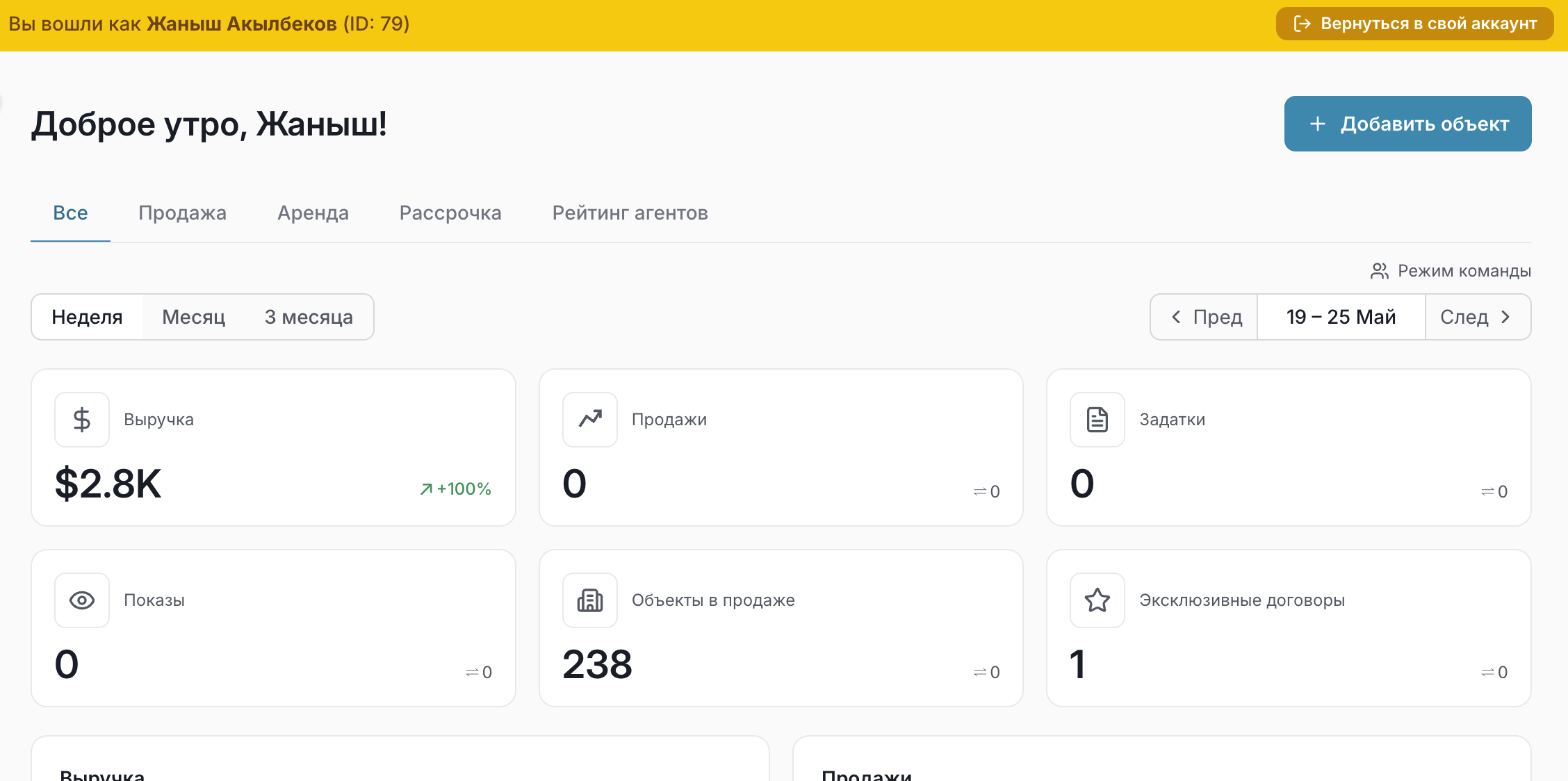Toggle Режим команды team mode
Viewport: 1568px width, 781px height.
pyautogui.click(x=1451, y=271)
